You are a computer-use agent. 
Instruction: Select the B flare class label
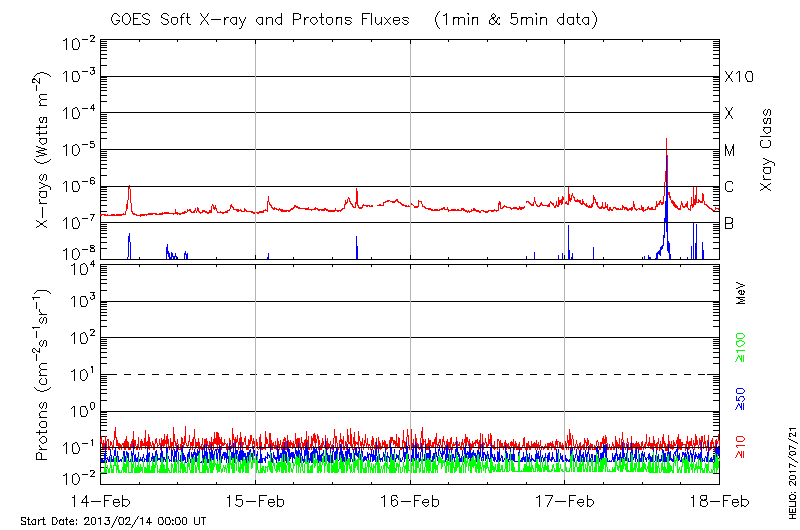point(729,223)
